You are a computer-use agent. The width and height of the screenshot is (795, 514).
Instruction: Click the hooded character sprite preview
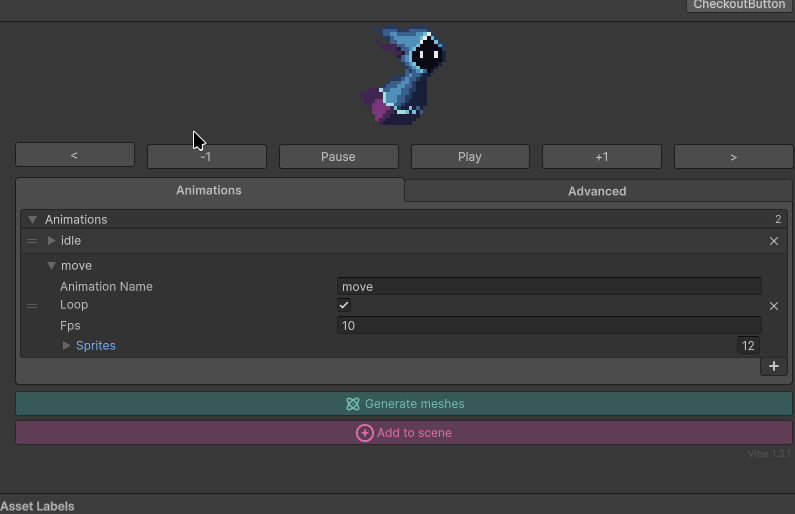[x=405, y=76]
